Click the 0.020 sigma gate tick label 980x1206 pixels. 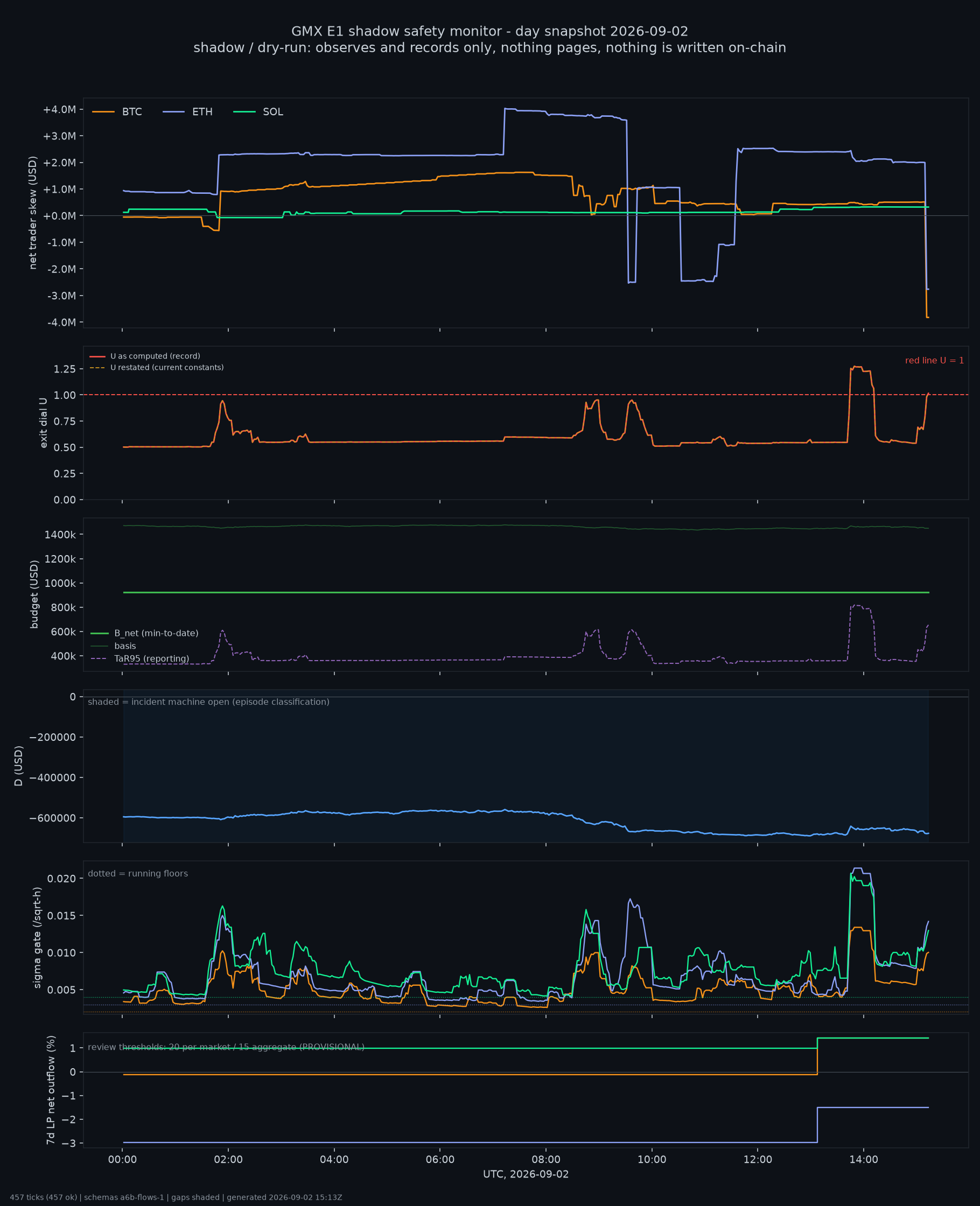click(x=61, y=879)
